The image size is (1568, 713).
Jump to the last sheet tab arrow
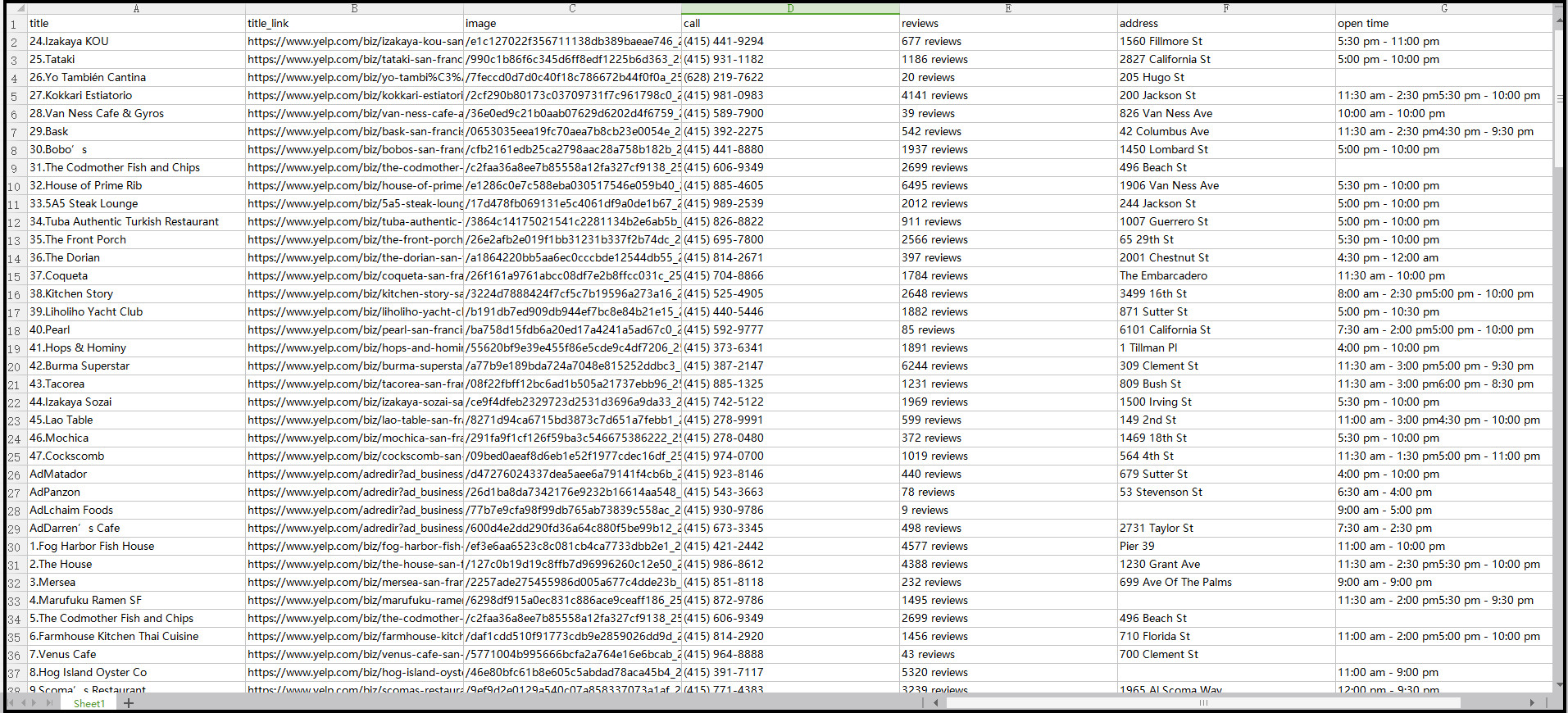50,703
